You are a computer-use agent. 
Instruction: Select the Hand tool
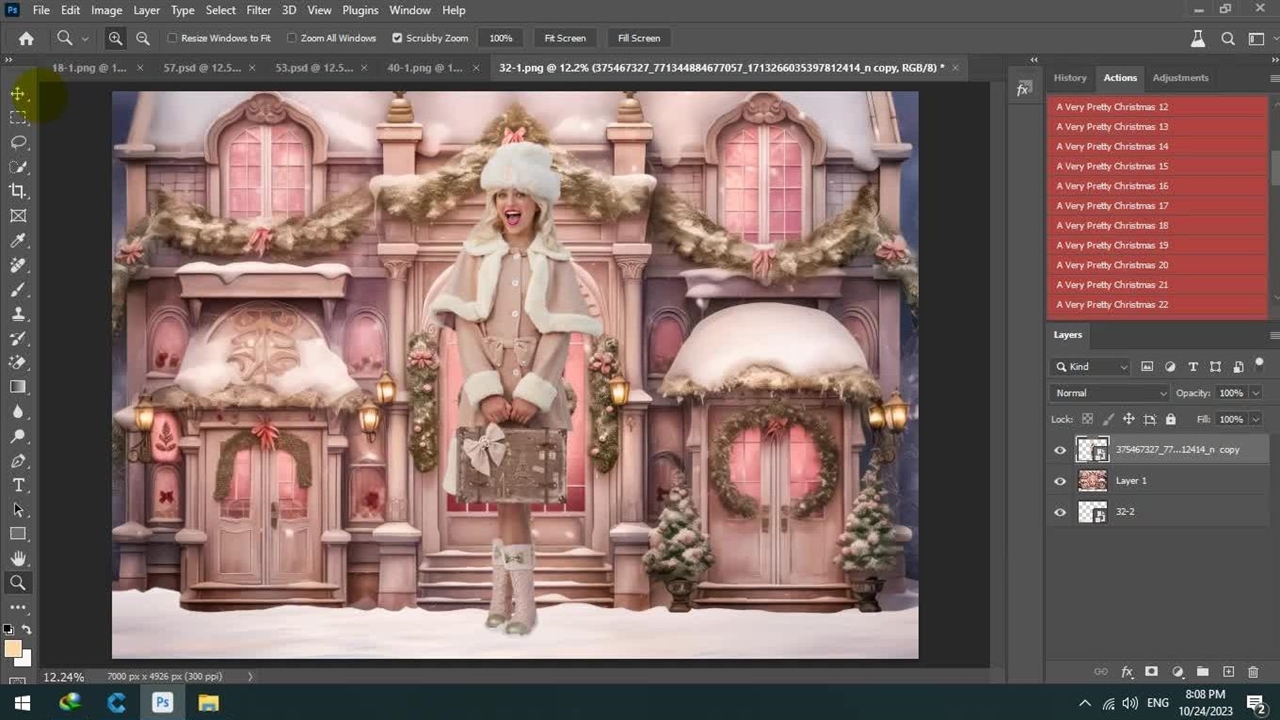tap(18, 558)
